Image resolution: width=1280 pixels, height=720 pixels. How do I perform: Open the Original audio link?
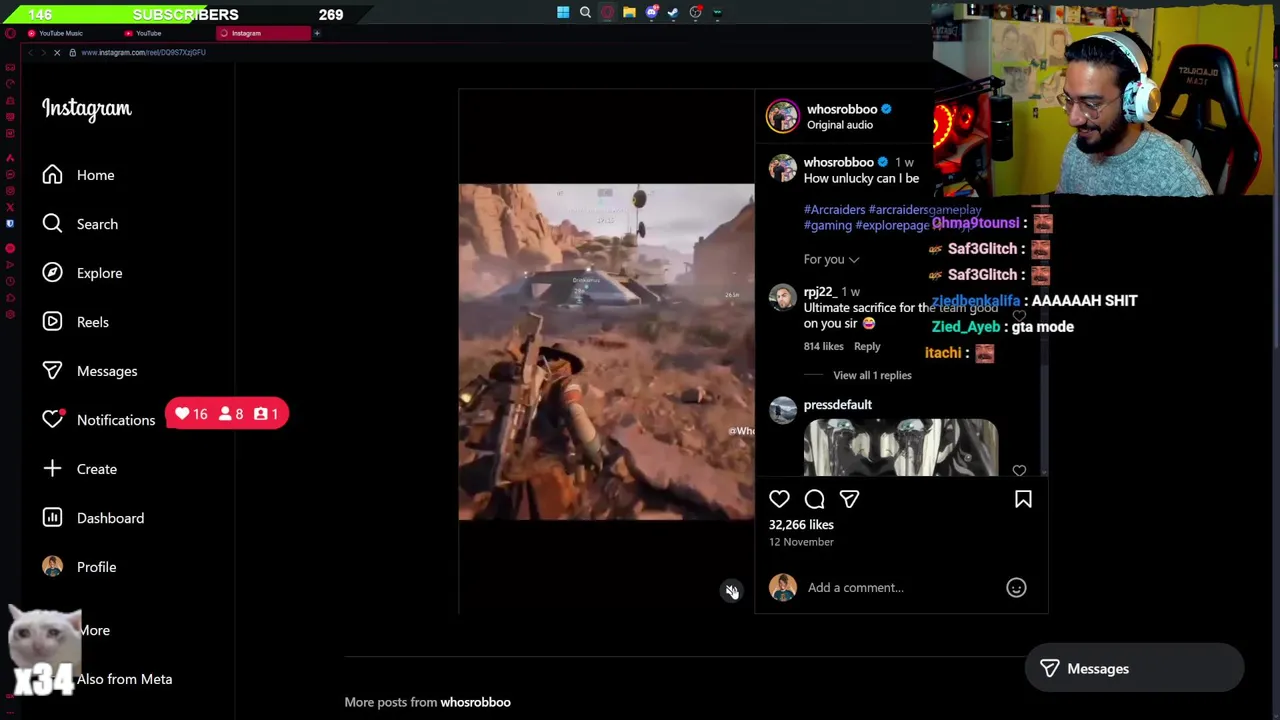click(840, 125)
